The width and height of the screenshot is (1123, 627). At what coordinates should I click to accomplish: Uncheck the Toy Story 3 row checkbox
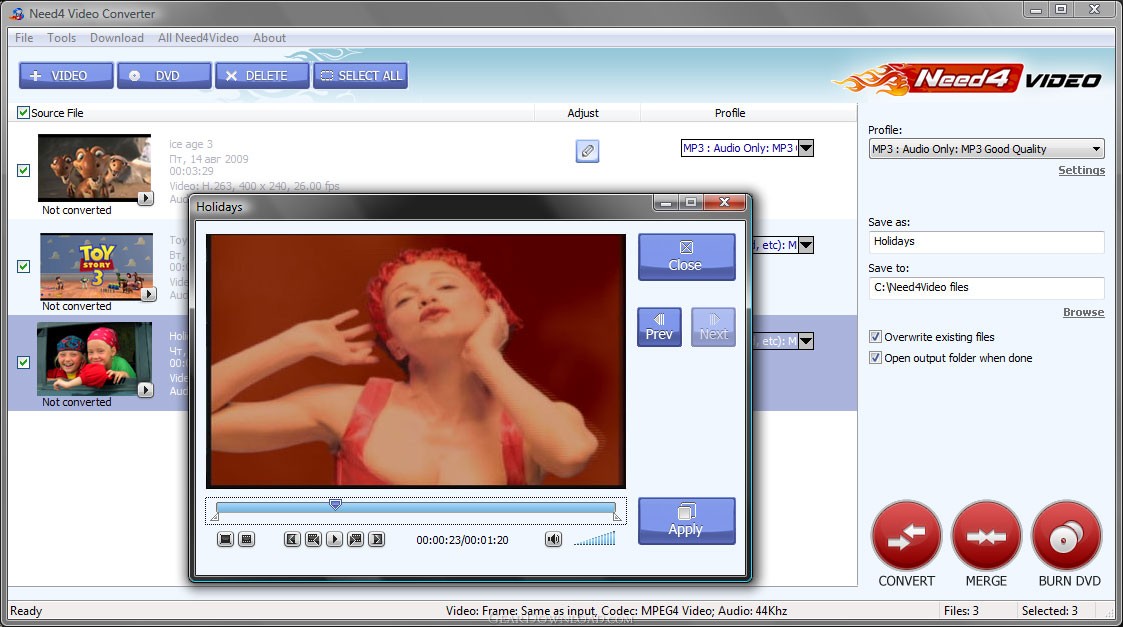click(x=24, y=267)
